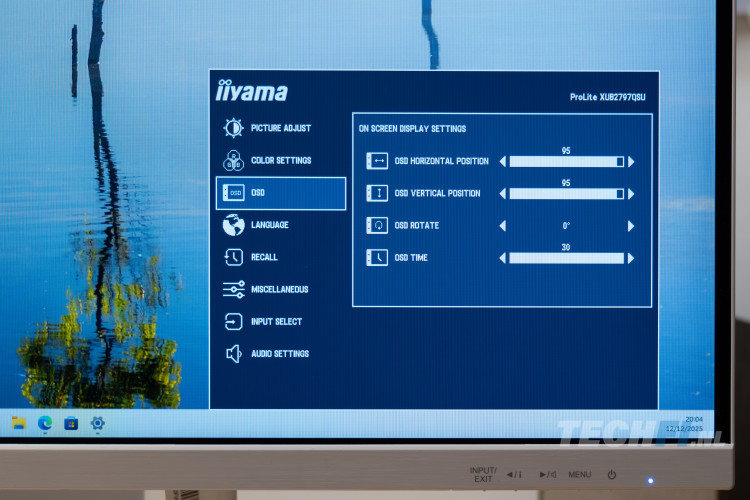Click the Recall clock-arrow icon
Screen dimensions: 750x500
point(233,257)
